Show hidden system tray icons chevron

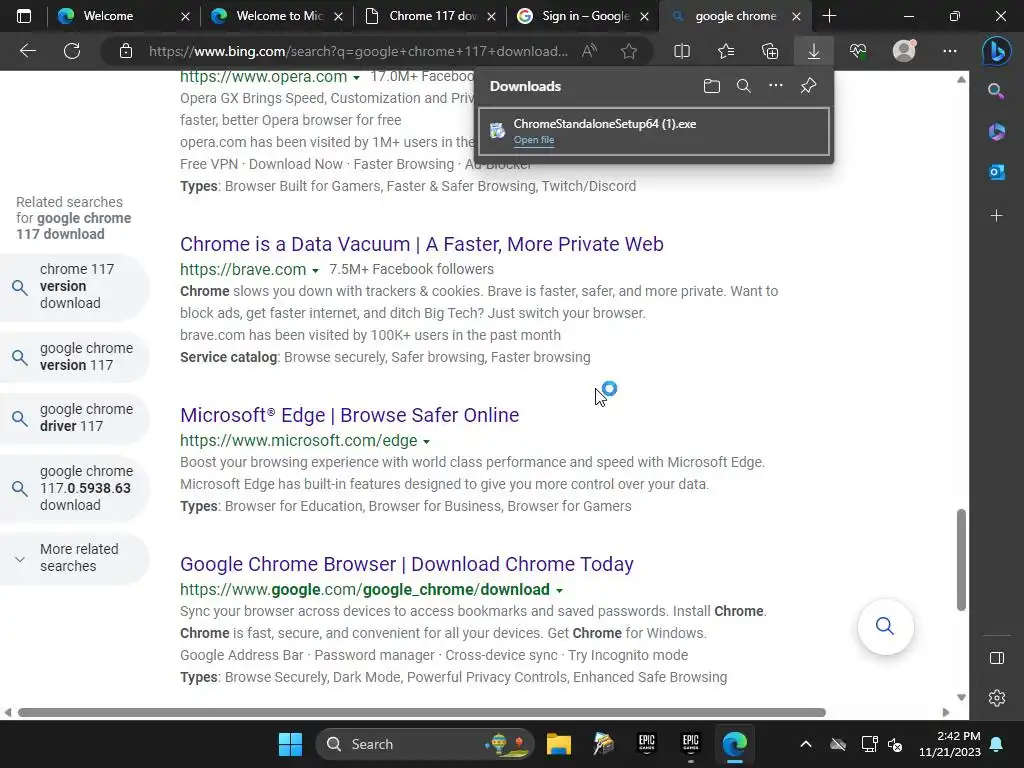(806, 744)
